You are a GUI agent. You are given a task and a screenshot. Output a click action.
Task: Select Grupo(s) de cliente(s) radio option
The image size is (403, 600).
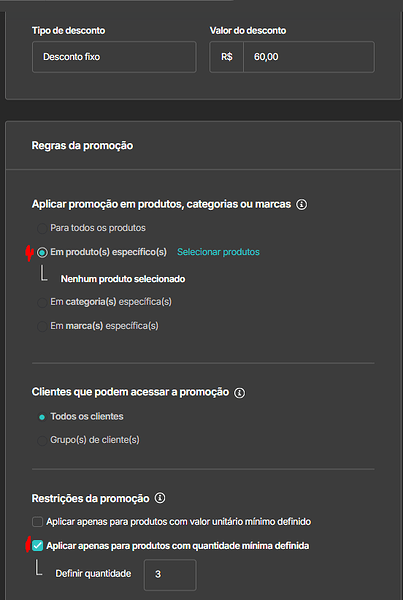tap(42, 440)
